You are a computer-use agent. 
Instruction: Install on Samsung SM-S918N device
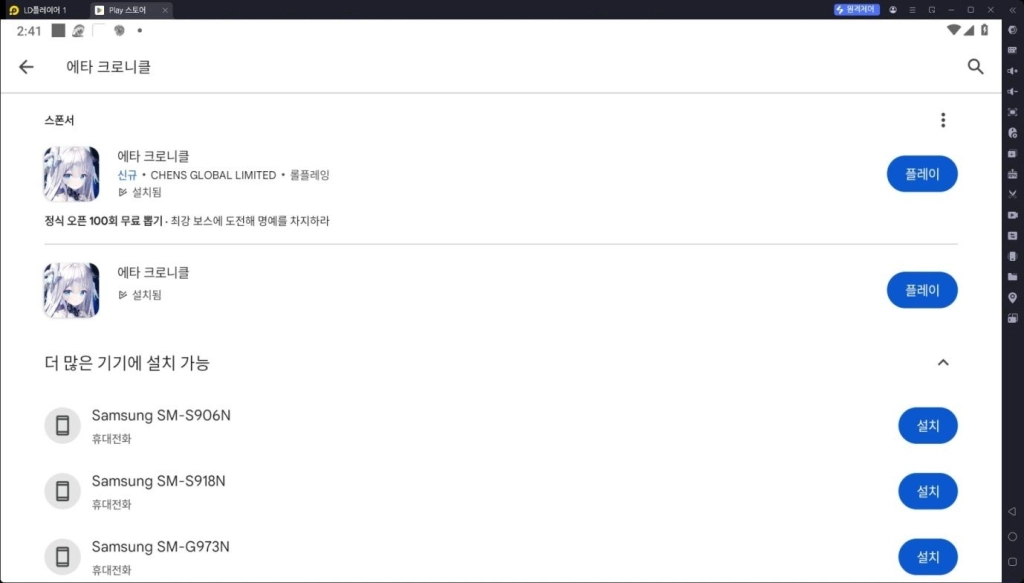(927, 492)
